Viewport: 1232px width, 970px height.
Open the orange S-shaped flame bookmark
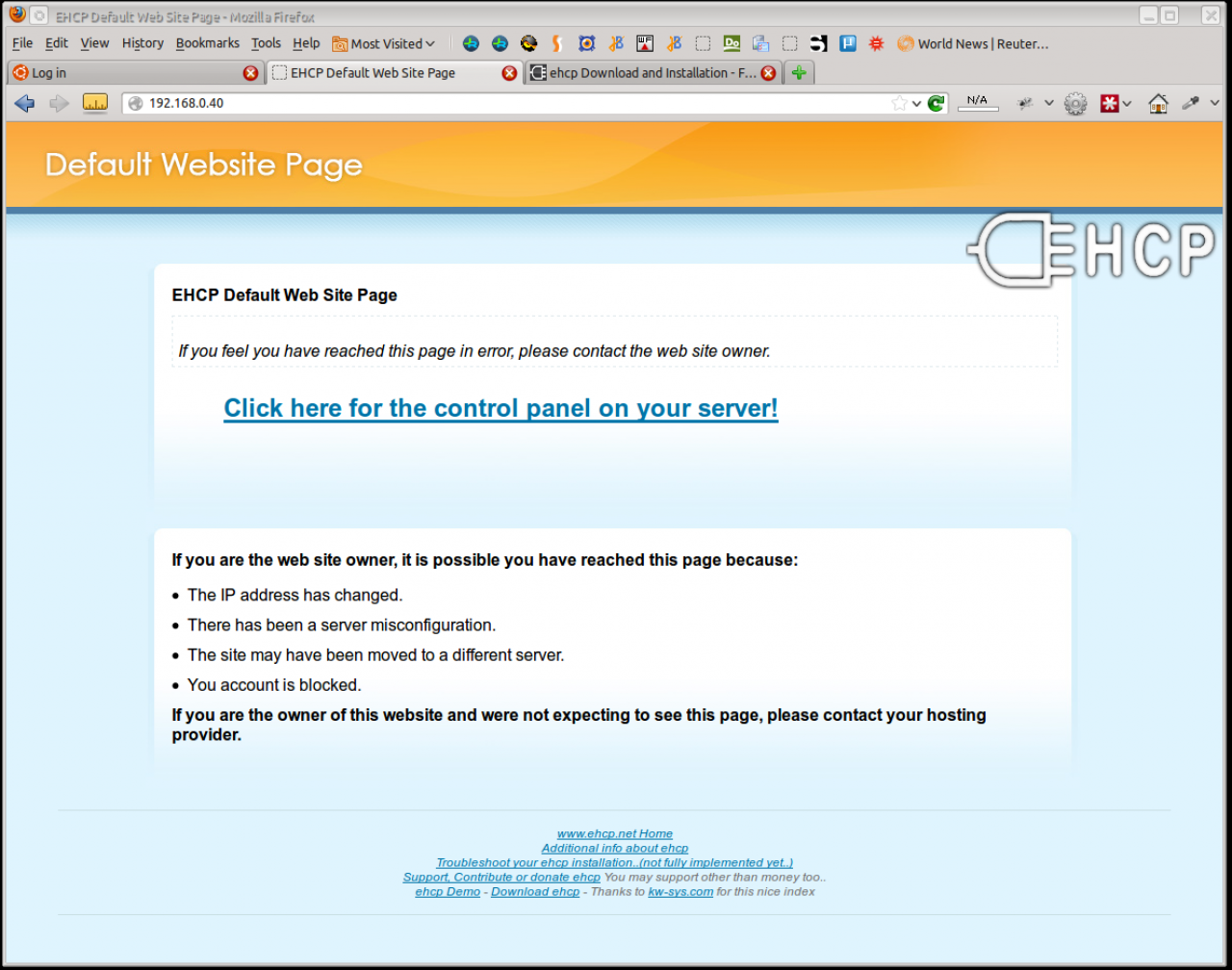tap(557, 43)
